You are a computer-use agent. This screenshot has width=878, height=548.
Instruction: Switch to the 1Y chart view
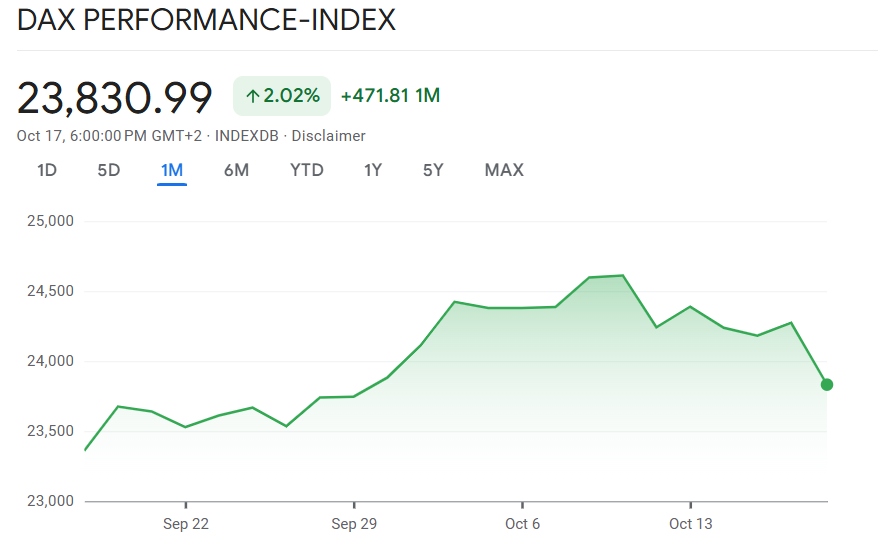click(373, 170)
